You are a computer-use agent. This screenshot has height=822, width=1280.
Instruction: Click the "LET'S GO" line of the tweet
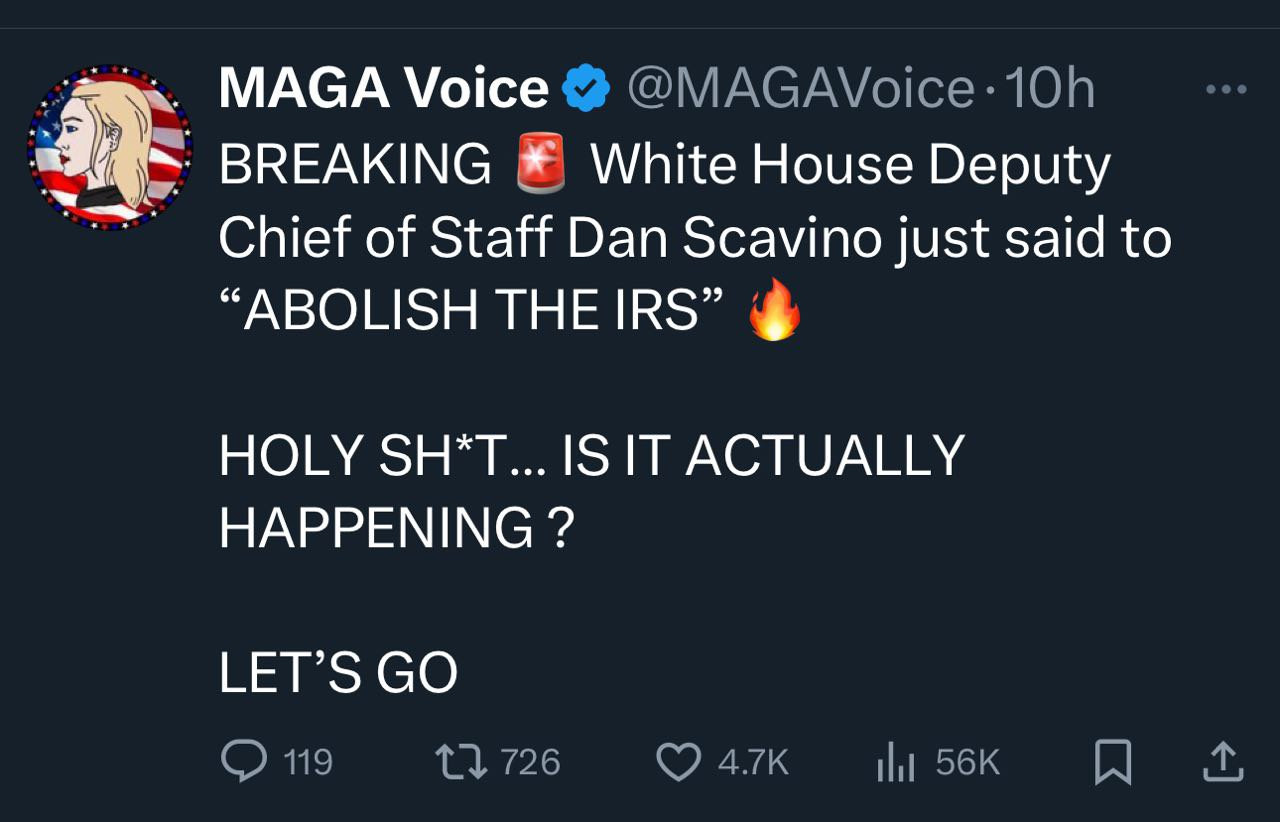click(338, 673)
